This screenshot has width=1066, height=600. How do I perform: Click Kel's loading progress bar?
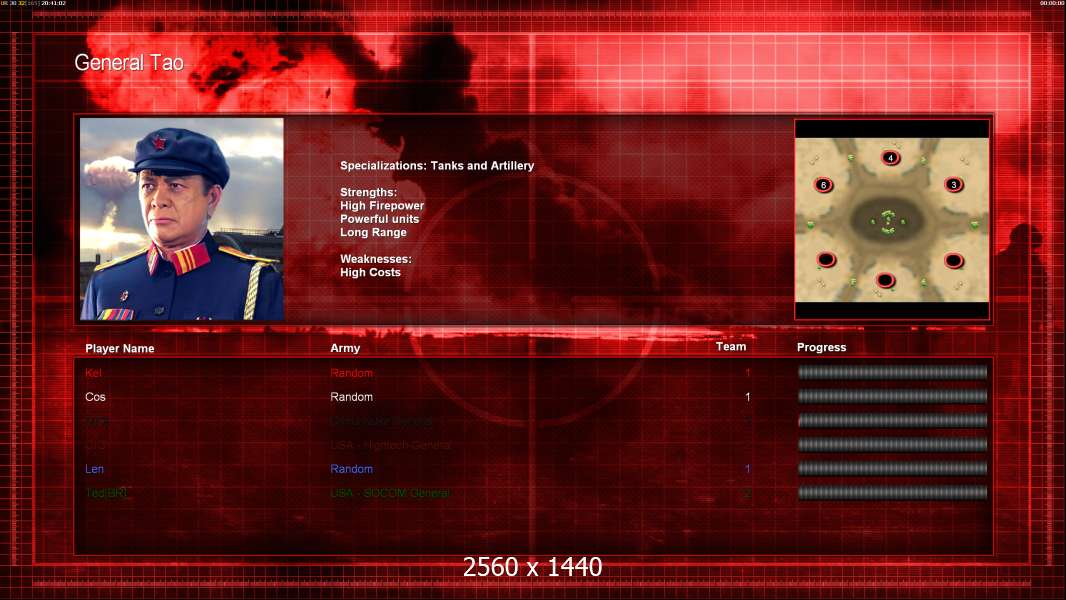(893, 372)
